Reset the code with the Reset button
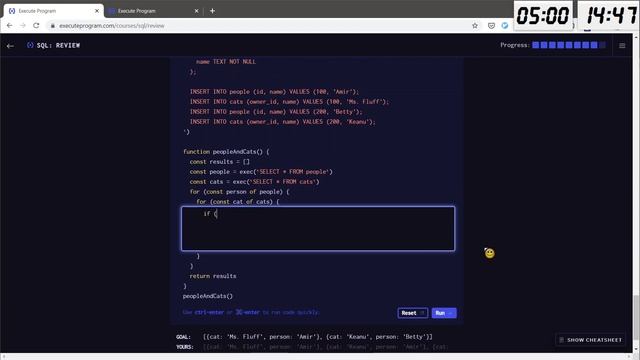 413,313
